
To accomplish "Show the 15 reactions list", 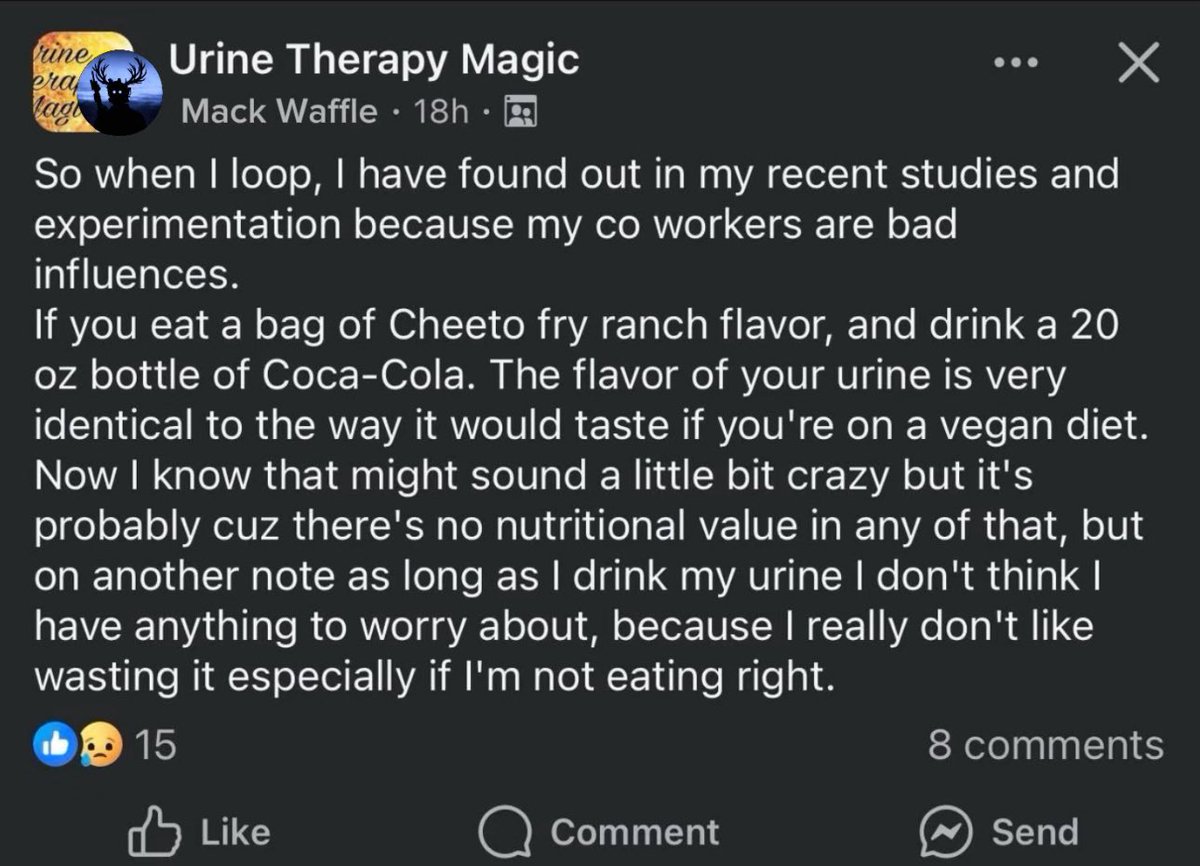I will coord(155,744).
